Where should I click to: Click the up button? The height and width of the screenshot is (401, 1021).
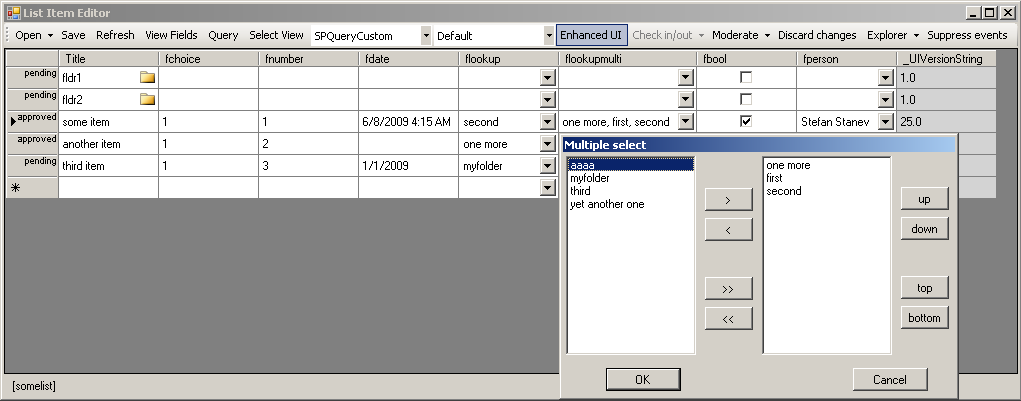pos(925,199)
